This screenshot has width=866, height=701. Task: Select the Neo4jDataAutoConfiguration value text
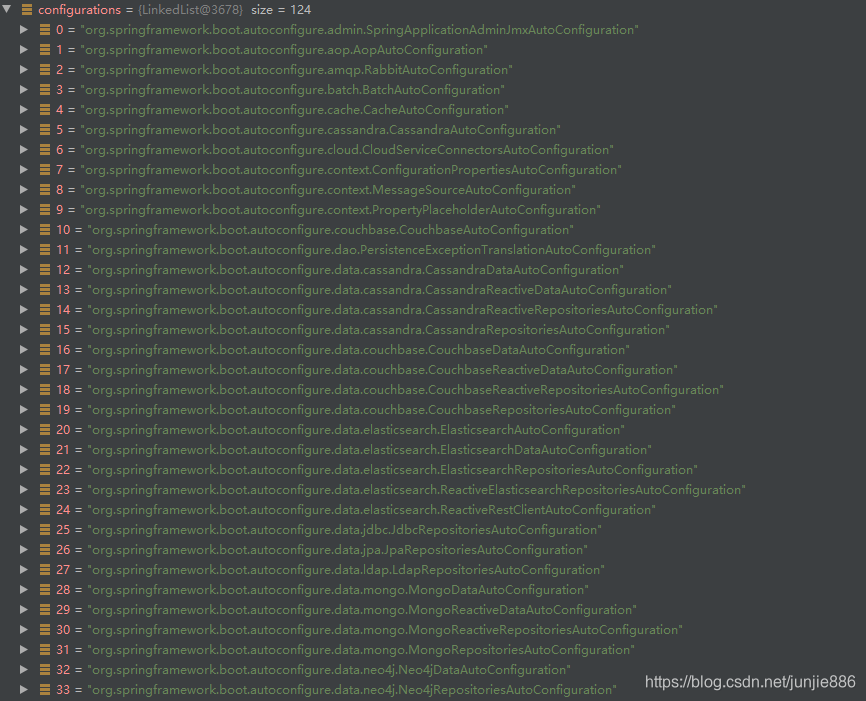[329, 670]
